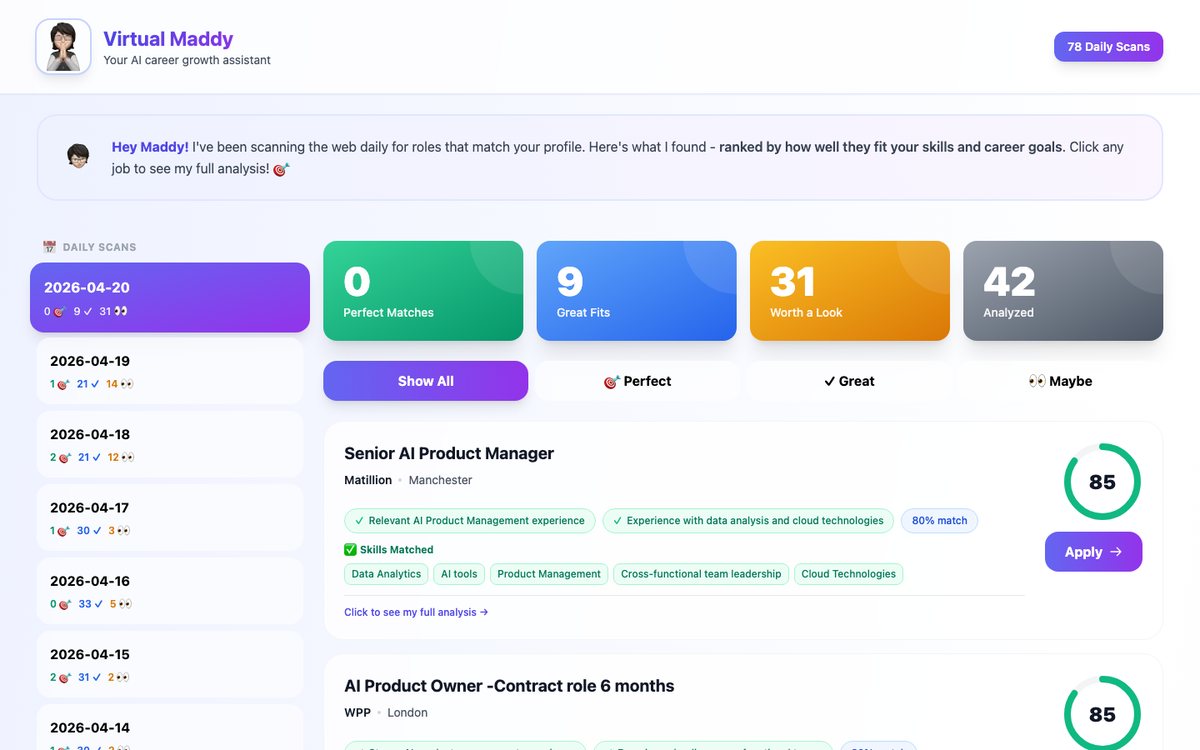
Task: Select the 2026-04-17 daily scan
Action: (x=170, y=517)
